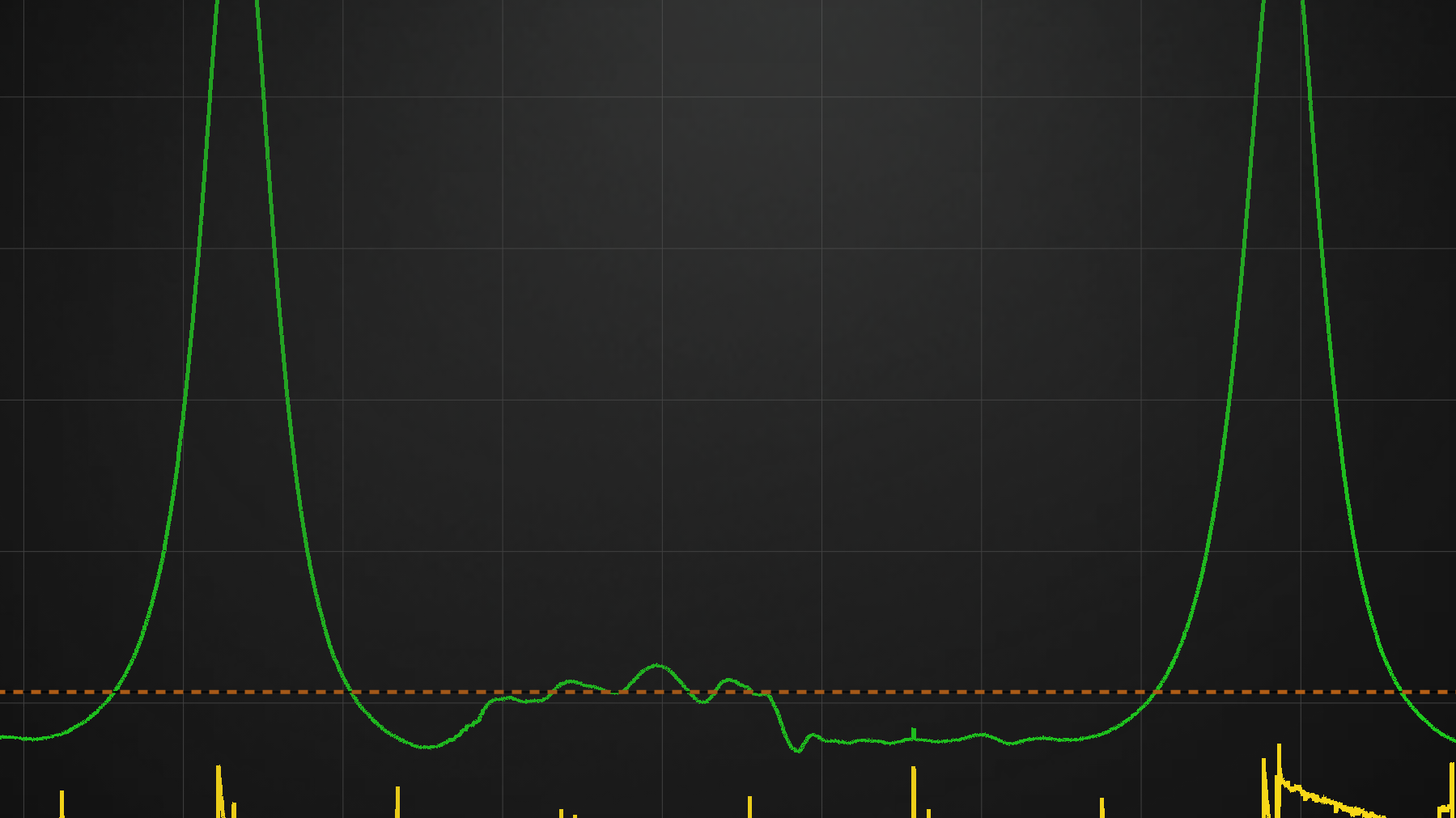Click where left peak first crosses orange line
Viewport: 1456px width, 818px height.
116,692
